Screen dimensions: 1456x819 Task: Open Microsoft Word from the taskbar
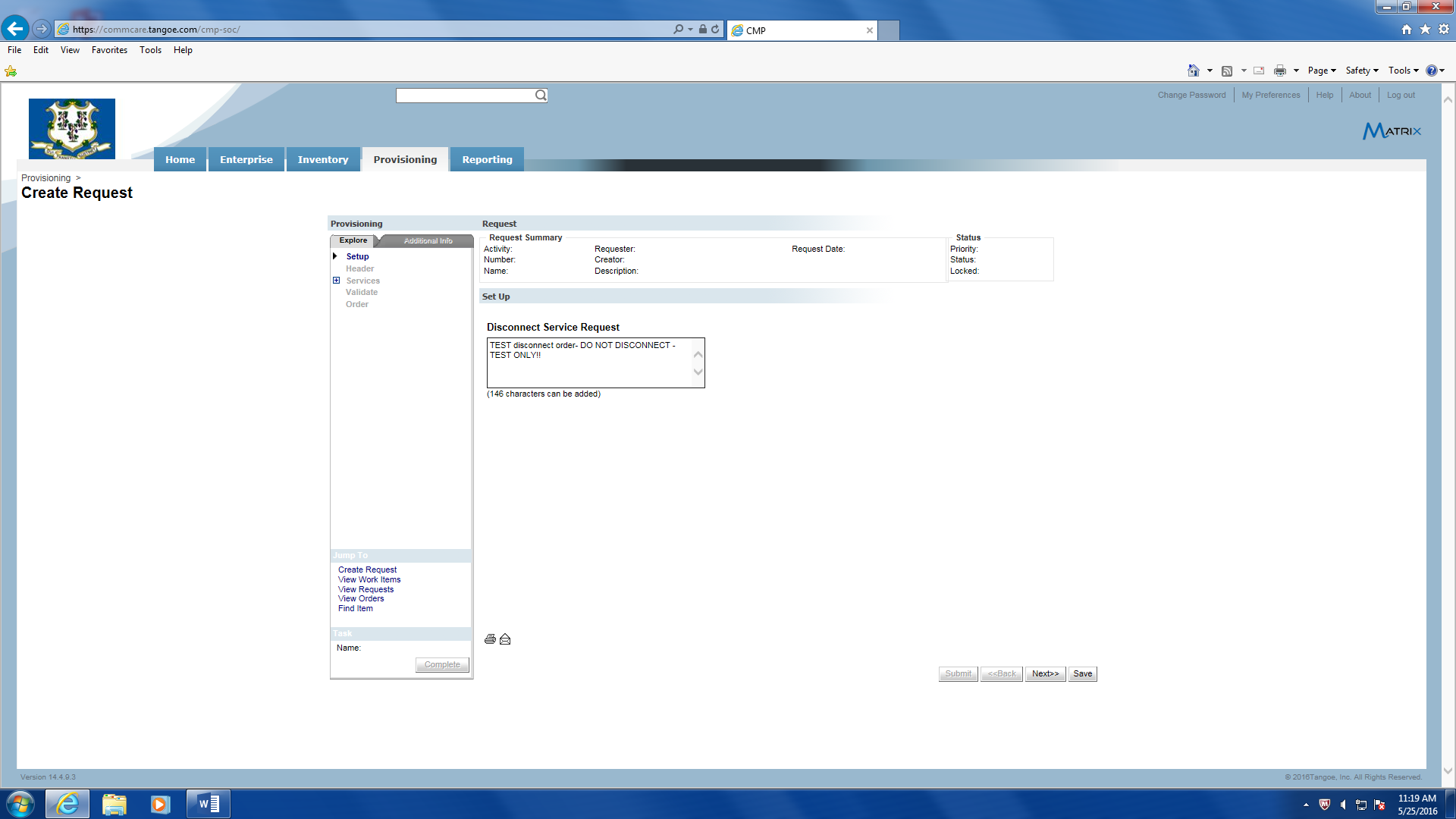(209, 804)
